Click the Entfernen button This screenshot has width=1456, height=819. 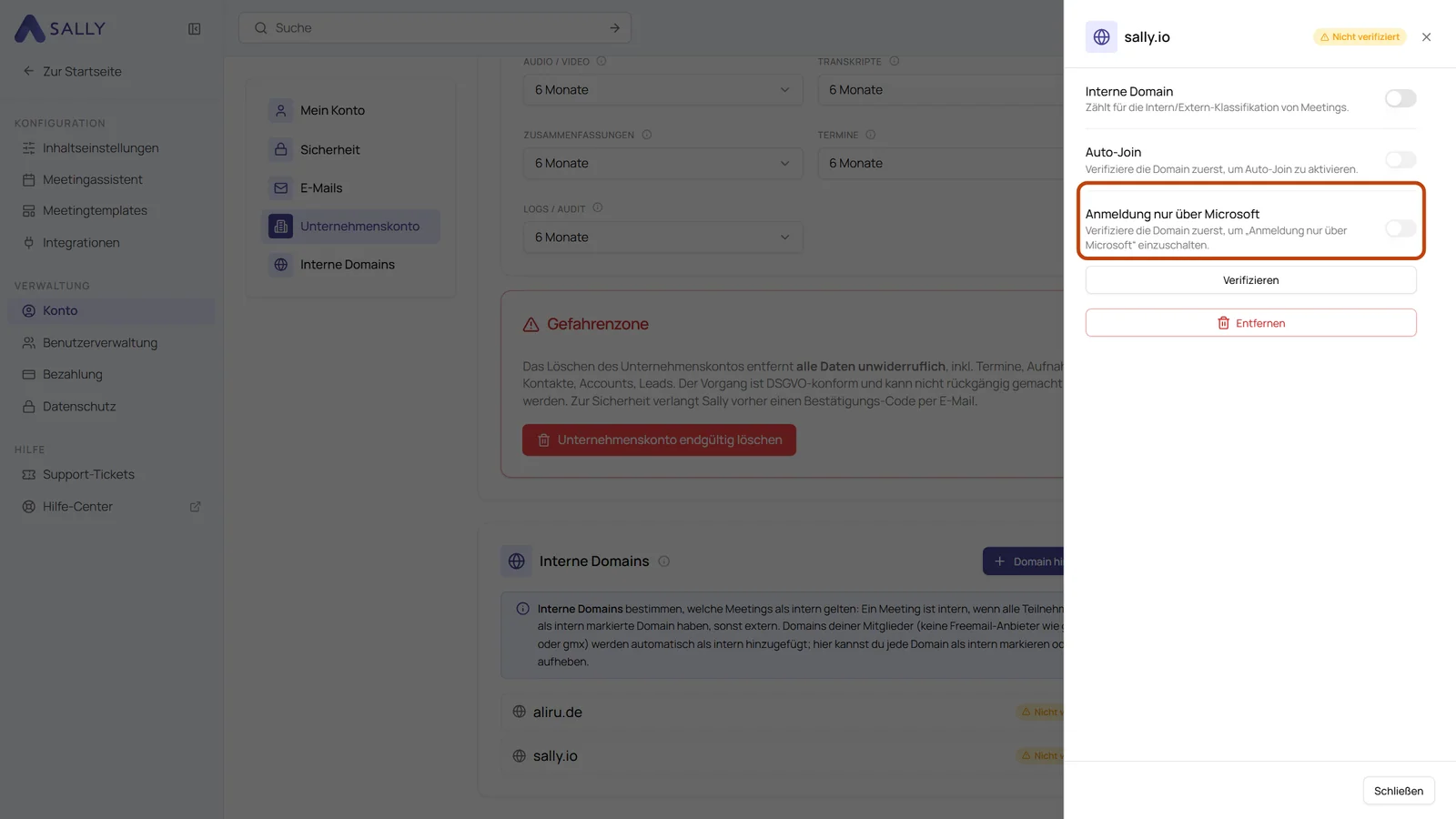pyautogui.click(x=1250, y=323)
